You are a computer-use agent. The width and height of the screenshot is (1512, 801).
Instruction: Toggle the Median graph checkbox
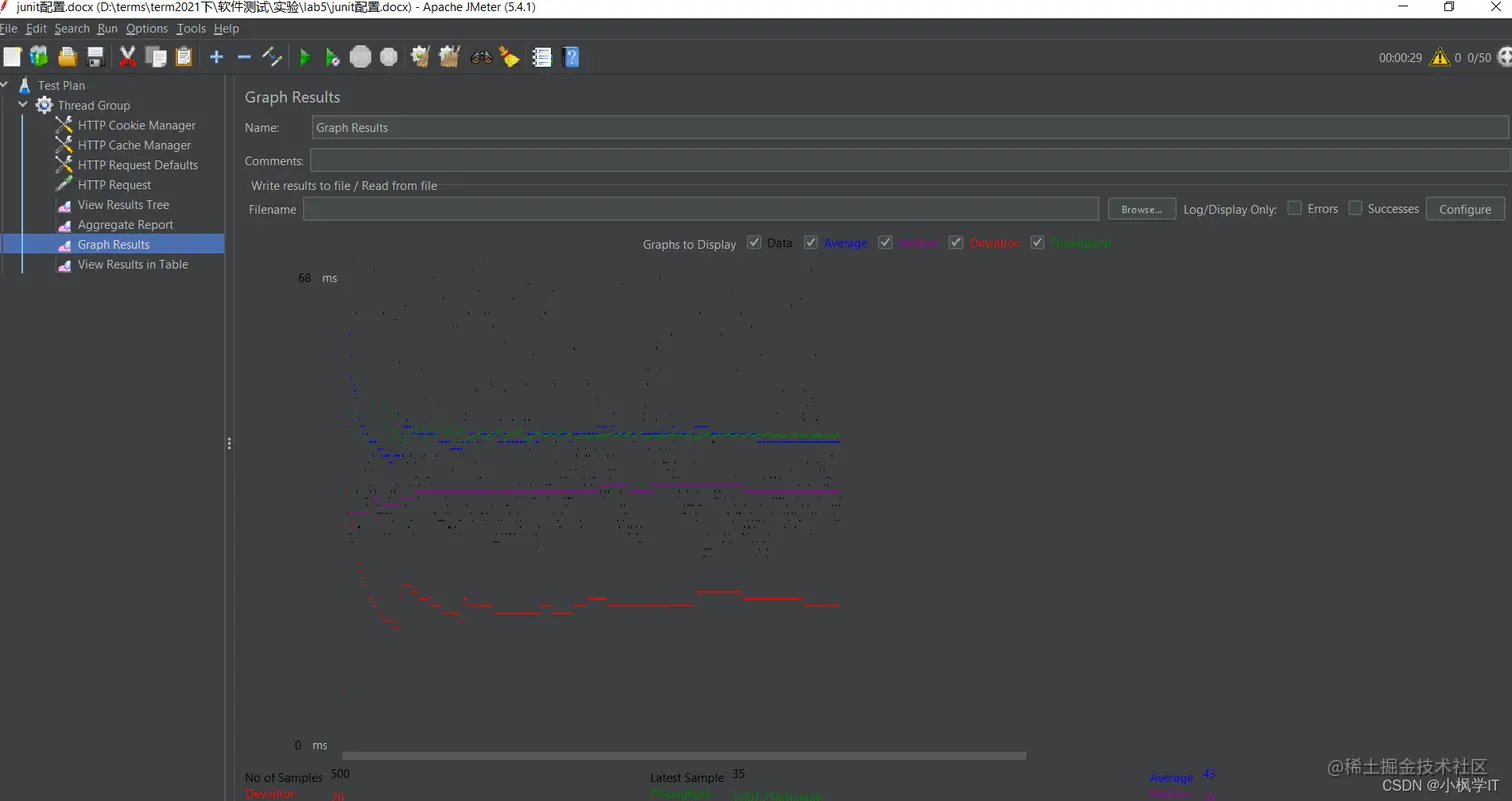[885, 243]
